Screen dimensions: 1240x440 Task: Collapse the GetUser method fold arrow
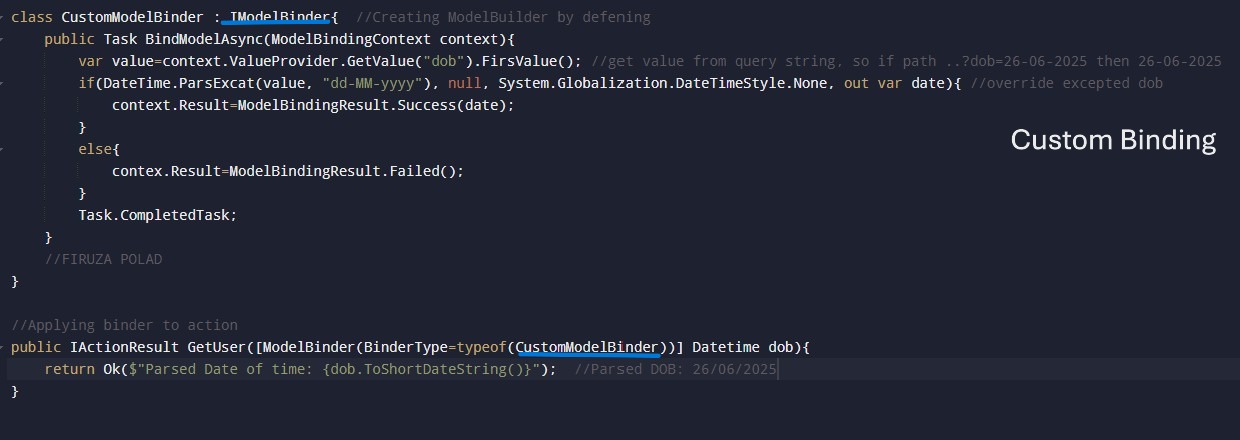(x=3, y=347)
